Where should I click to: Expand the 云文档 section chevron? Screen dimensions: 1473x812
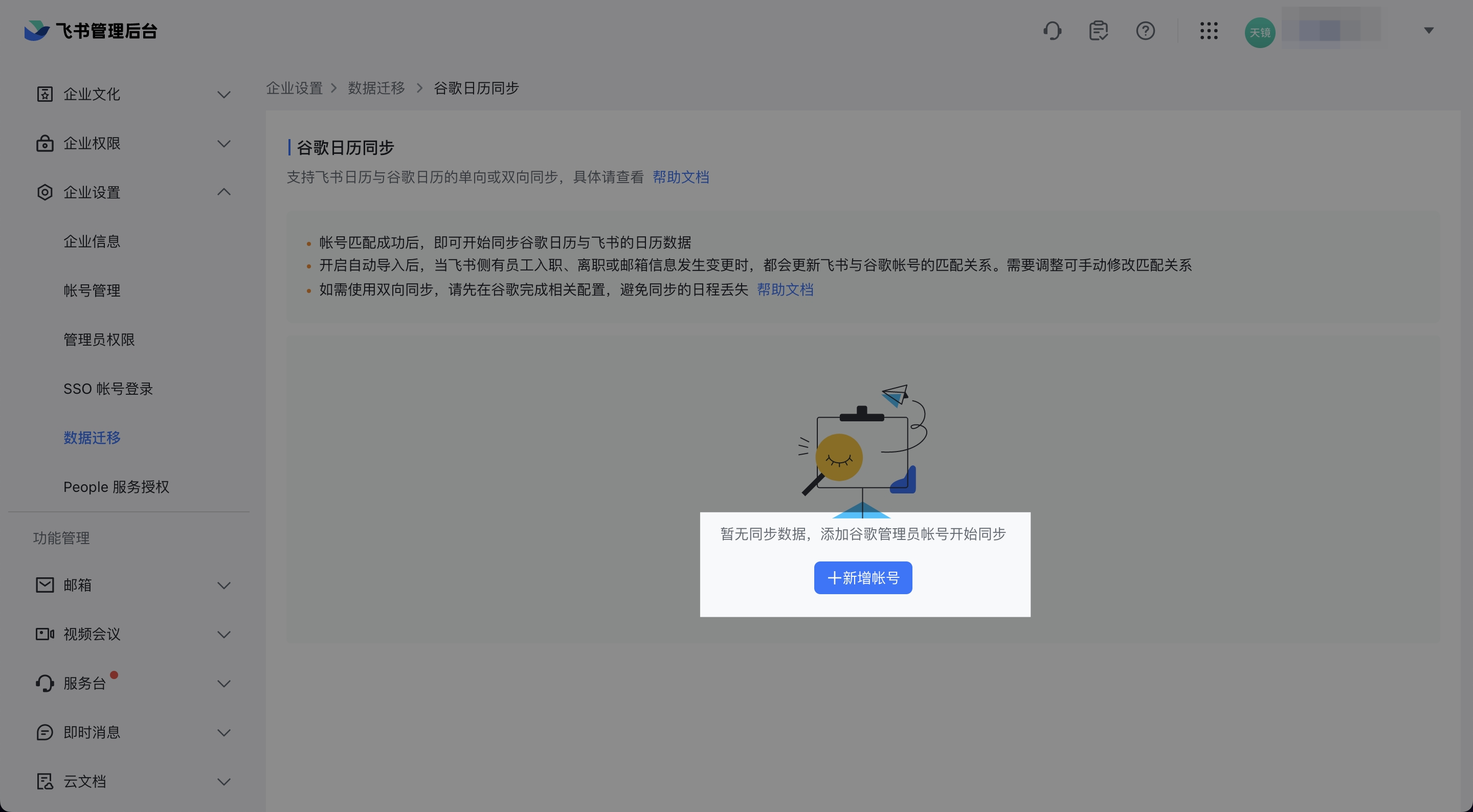click(x=224, y=782)
